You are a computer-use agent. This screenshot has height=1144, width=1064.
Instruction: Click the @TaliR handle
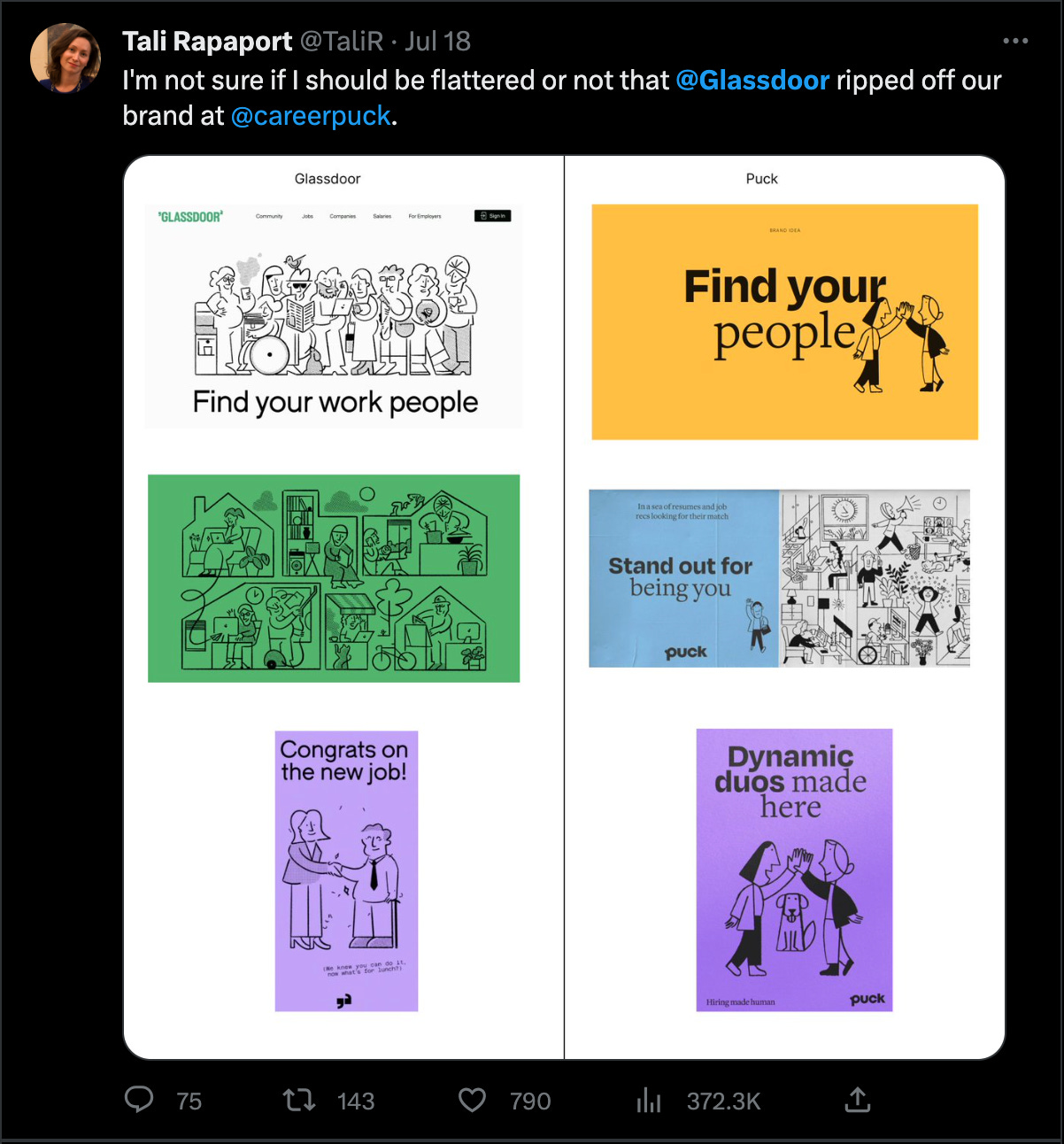coord(342,42)
